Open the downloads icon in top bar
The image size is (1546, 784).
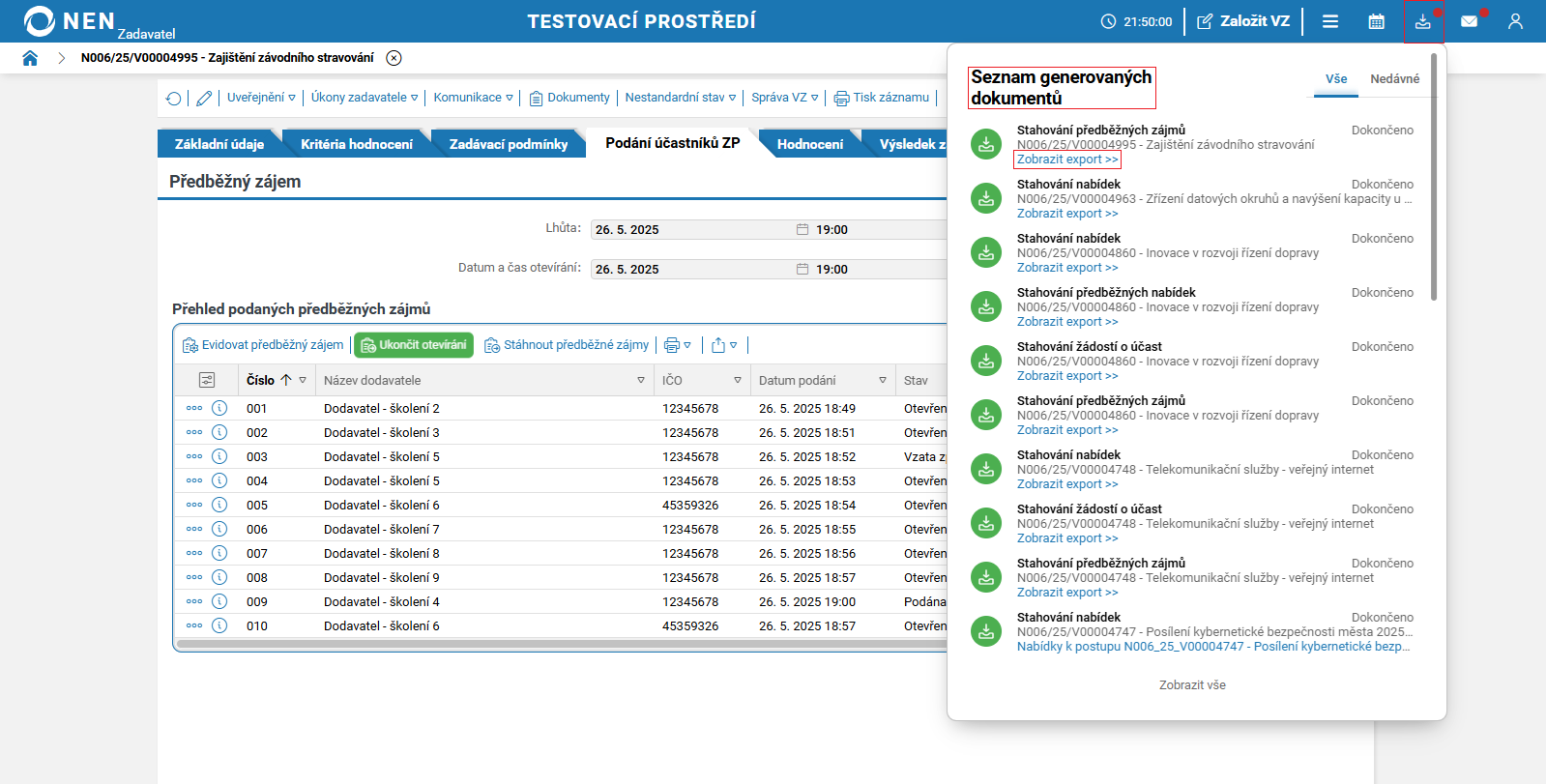click(1422, 21)
